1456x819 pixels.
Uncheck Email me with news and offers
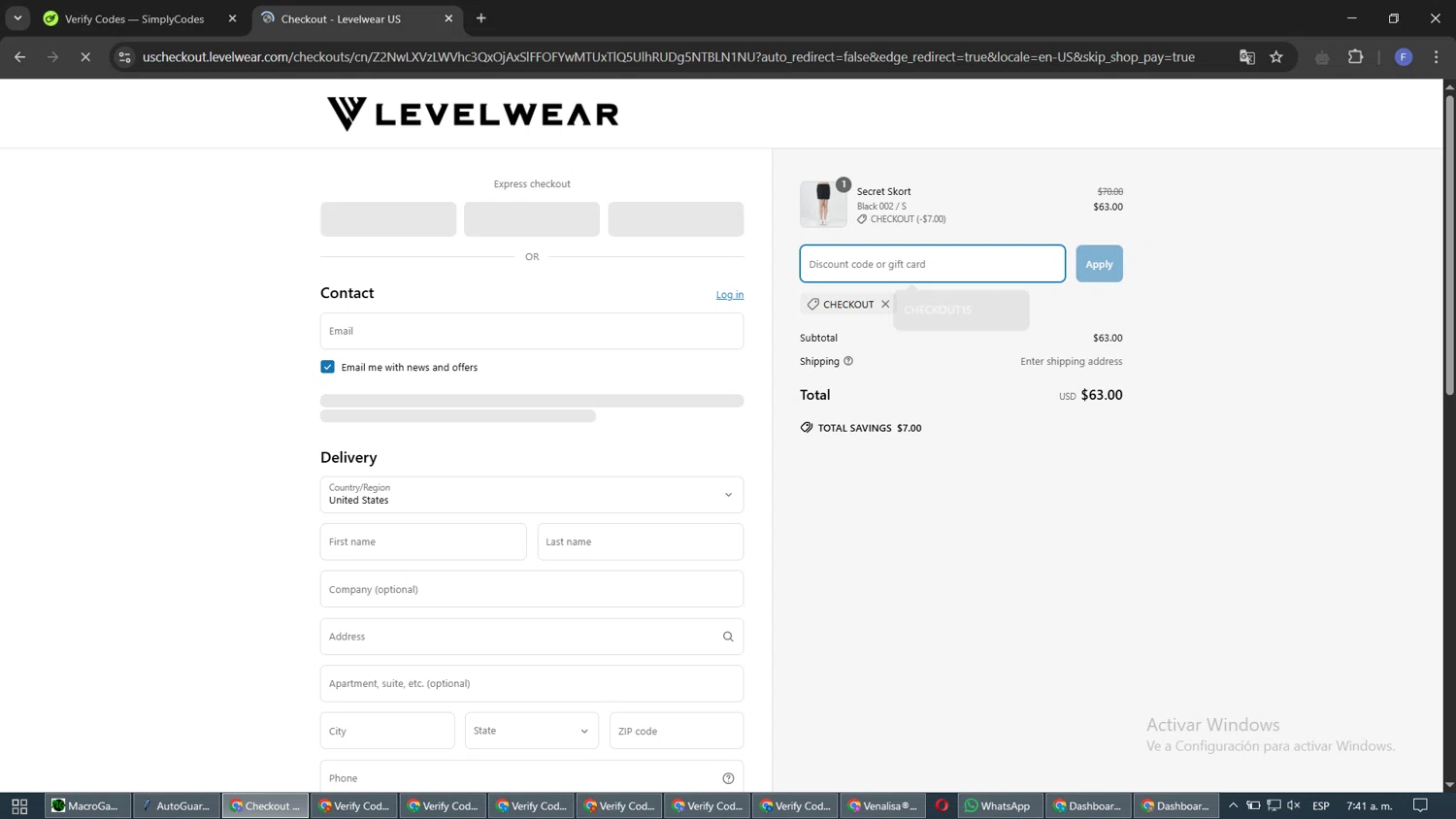point(327,367)
